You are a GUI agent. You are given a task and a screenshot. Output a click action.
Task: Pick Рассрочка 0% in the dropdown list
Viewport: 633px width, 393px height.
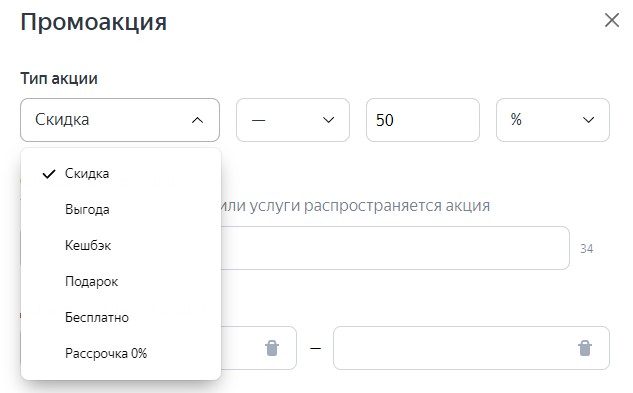pos(121,353)
